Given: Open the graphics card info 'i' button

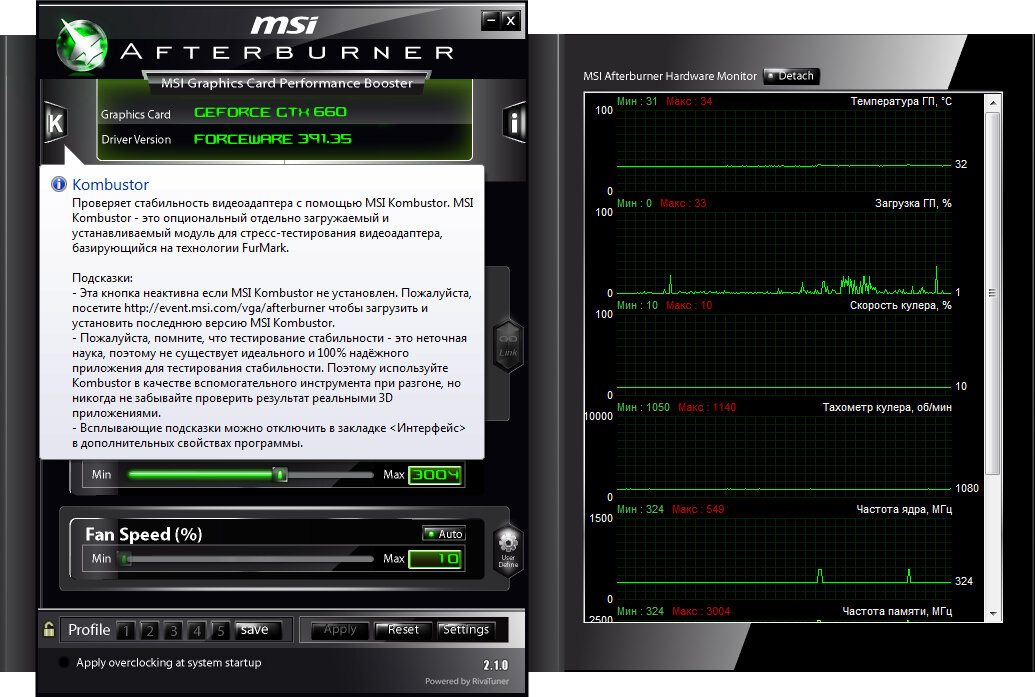Looking at the screenshot, I should click(514, 122).
